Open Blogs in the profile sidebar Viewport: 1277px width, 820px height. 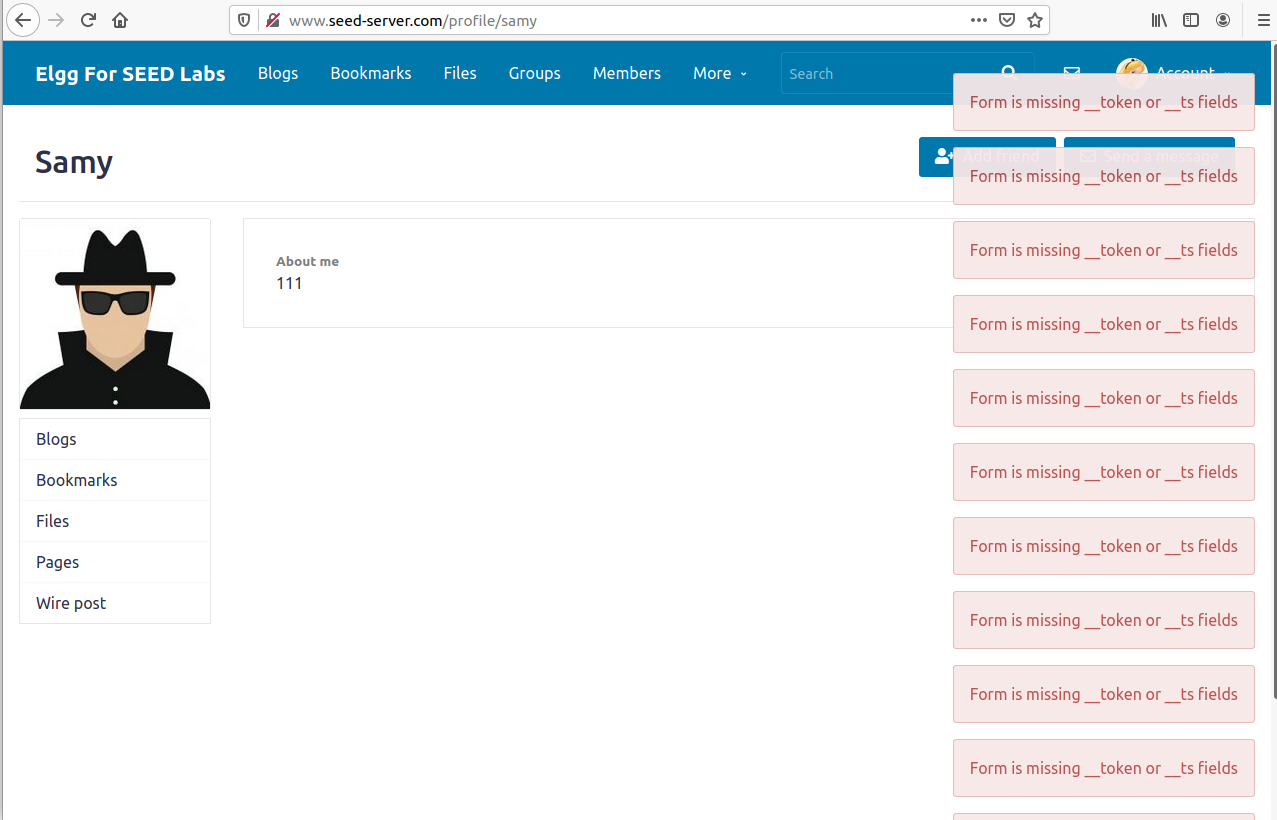(x=115, y=439)
